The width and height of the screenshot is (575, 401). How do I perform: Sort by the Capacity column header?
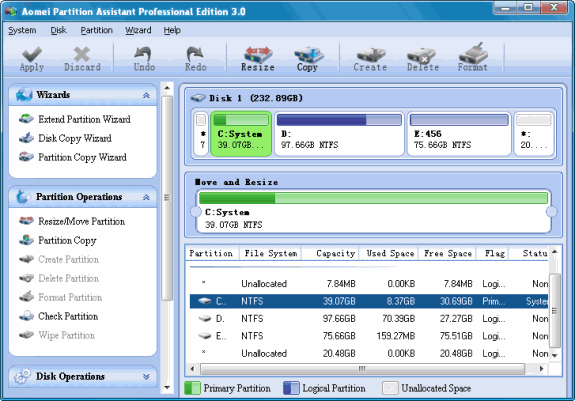point(330,253)
